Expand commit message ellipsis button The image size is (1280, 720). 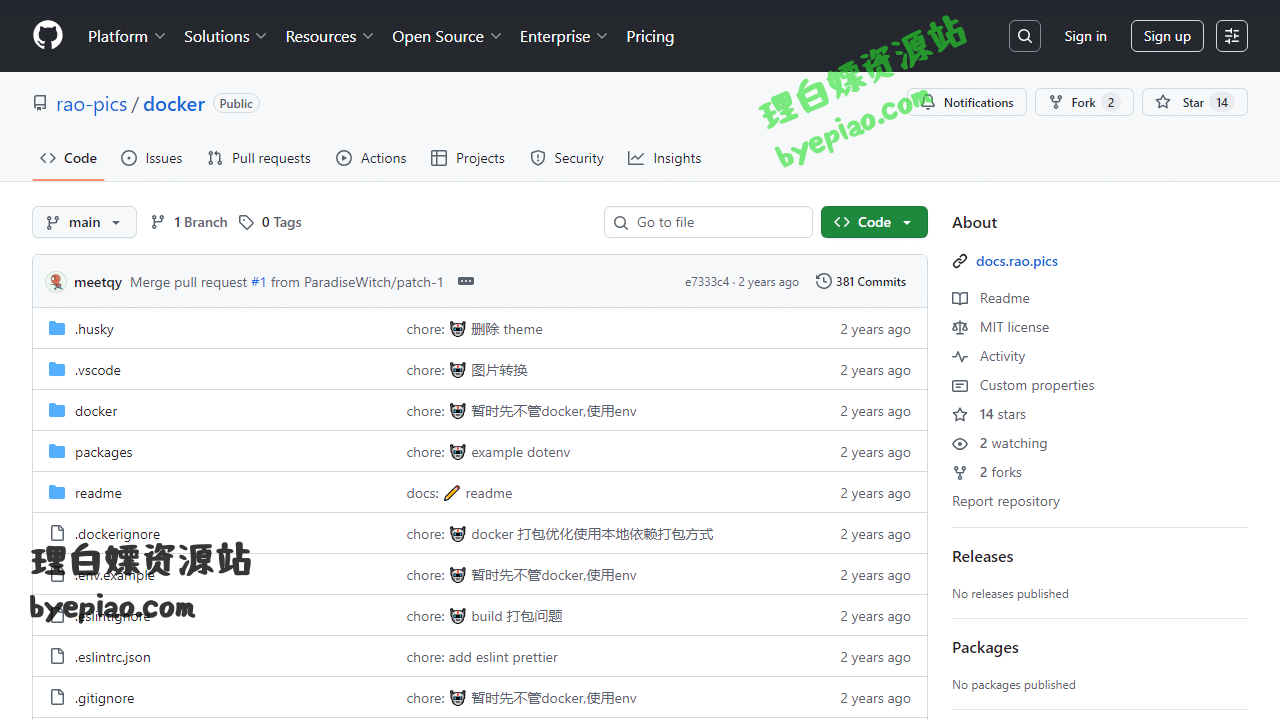466,282
